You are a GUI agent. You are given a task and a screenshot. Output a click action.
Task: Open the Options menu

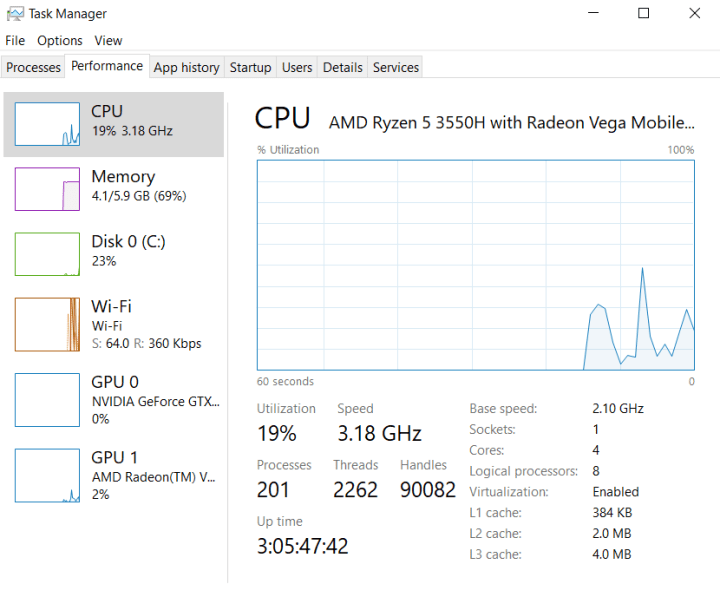[x=60, y=40]
